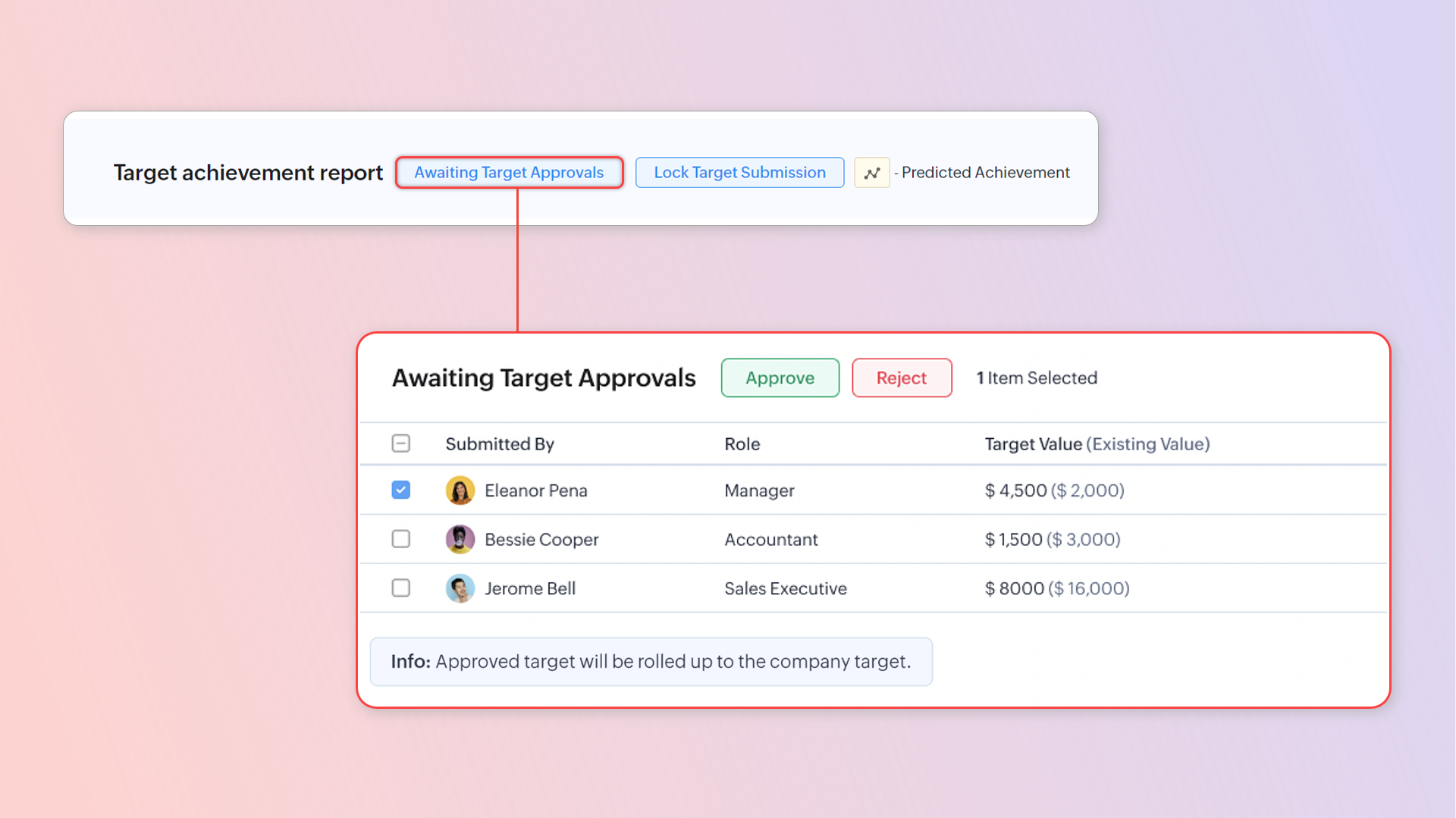This screenshot has width=1456, height=818.
Task: Click Jerome Bell's target value $ 8000
Action: coord(1014,589)
